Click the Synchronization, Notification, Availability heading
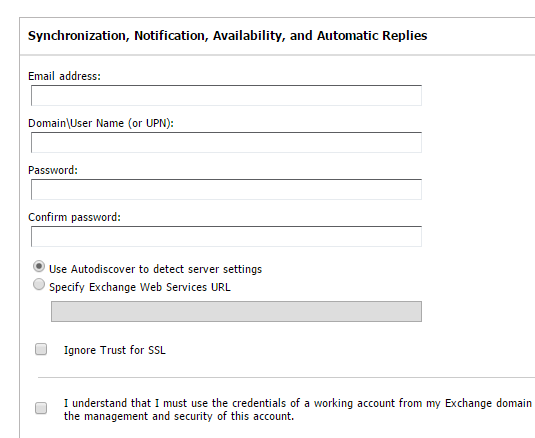The height and width of the screenshot is (438, 535). (228, 36)
